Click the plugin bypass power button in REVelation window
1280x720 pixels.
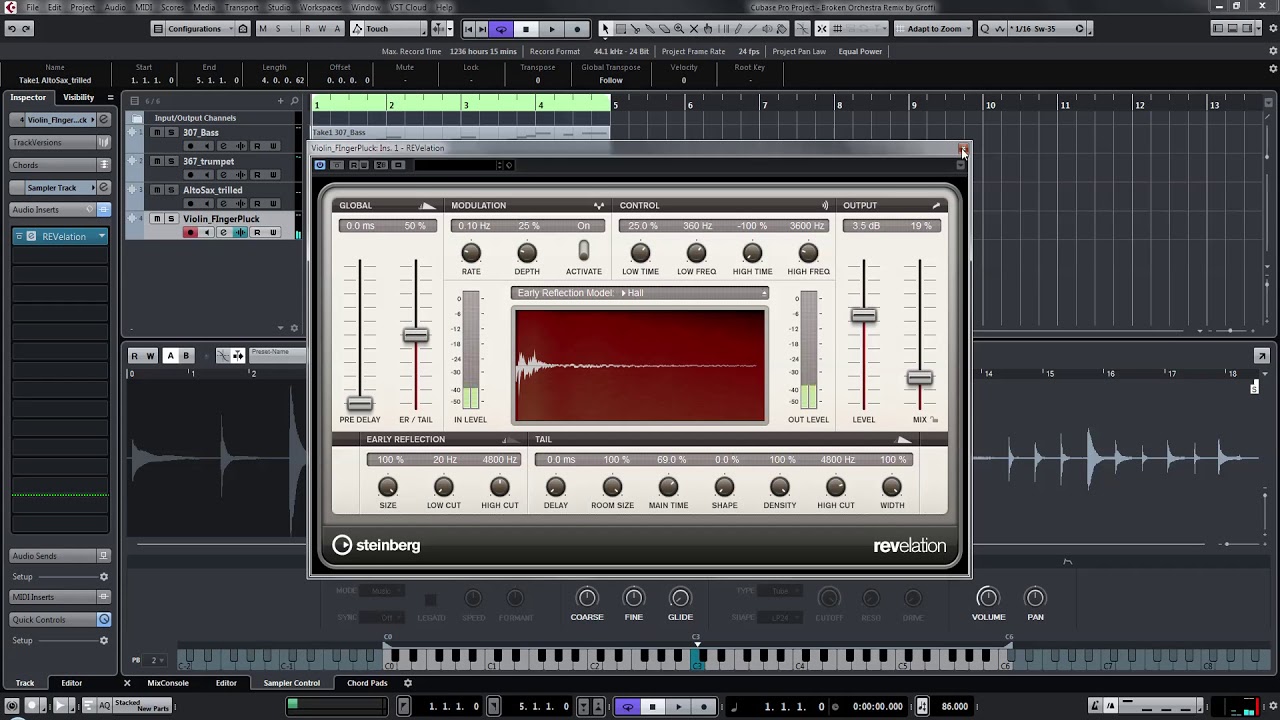[x=320, y=165]
